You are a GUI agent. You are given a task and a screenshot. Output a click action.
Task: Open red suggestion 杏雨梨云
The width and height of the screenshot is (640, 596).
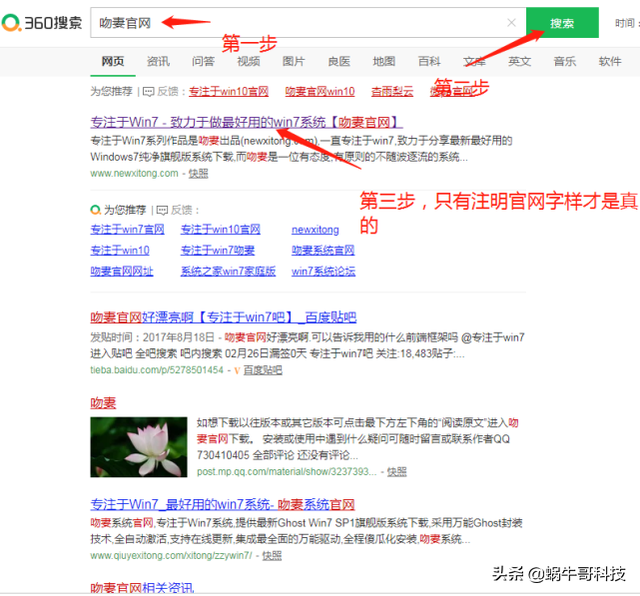(x=392, y=91)
